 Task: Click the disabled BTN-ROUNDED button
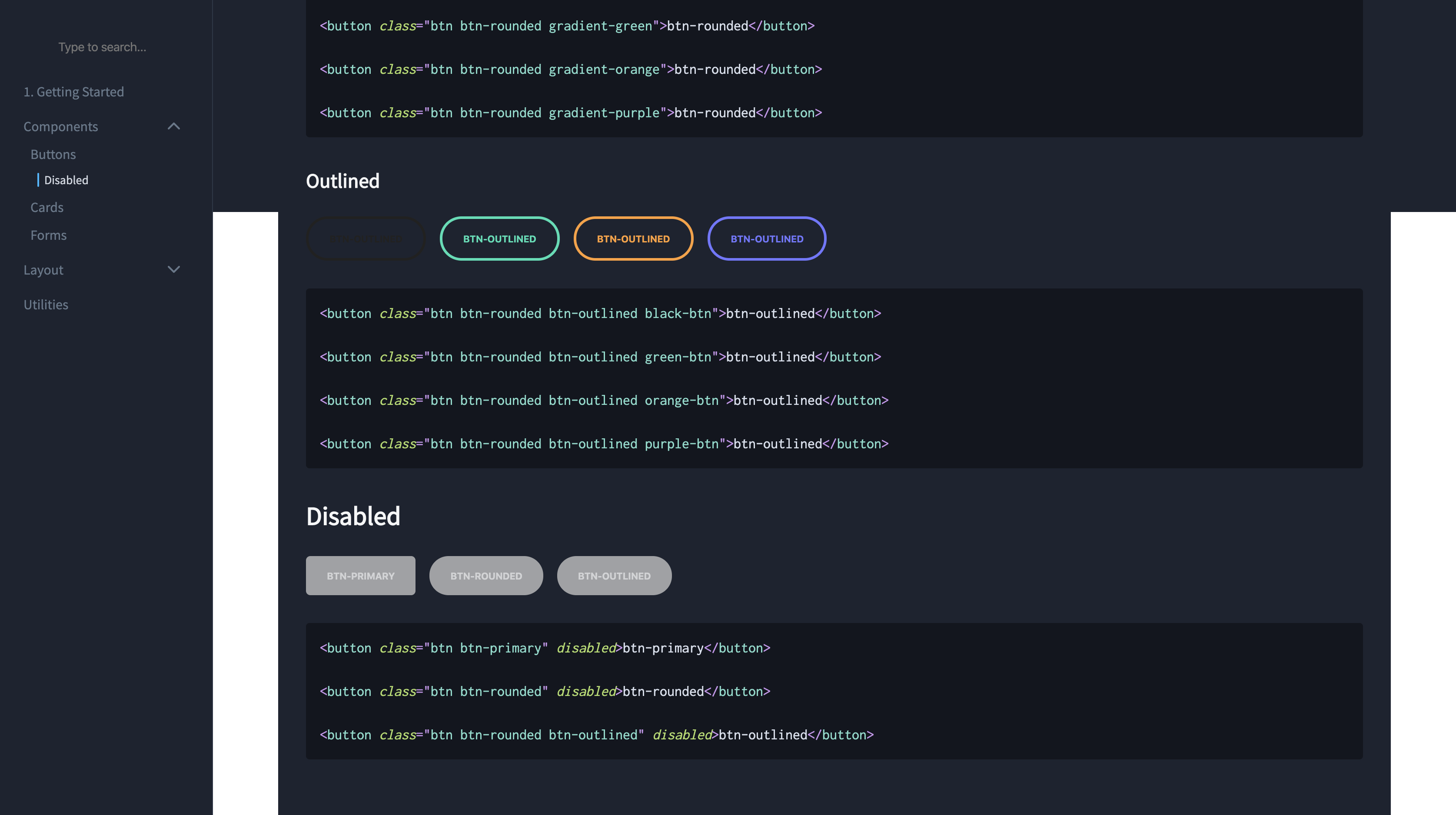[x=486, y=576]
